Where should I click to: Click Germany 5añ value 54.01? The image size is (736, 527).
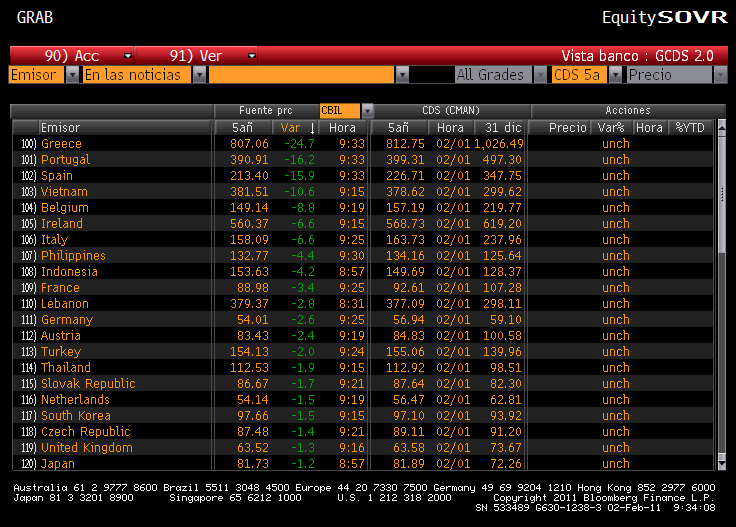[253, 320]
